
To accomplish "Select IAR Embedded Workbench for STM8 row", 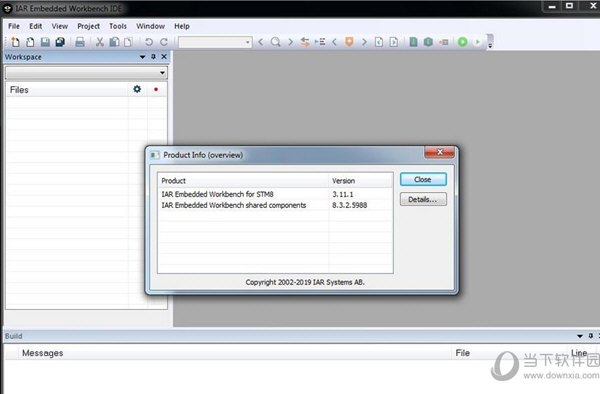I will [x=276, y=194].
